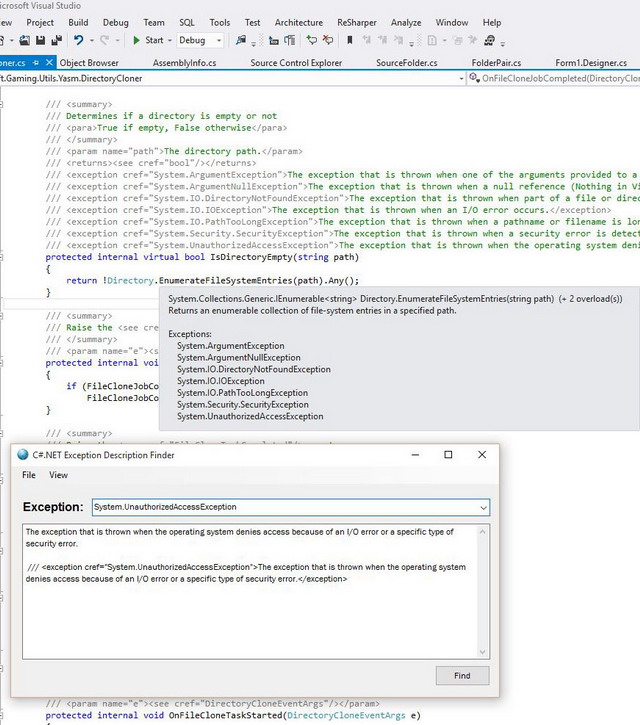Viewport: 640px width, 725px height.
Task: Click the green-arrow icon right of uncomment
Action: [312, 41]
